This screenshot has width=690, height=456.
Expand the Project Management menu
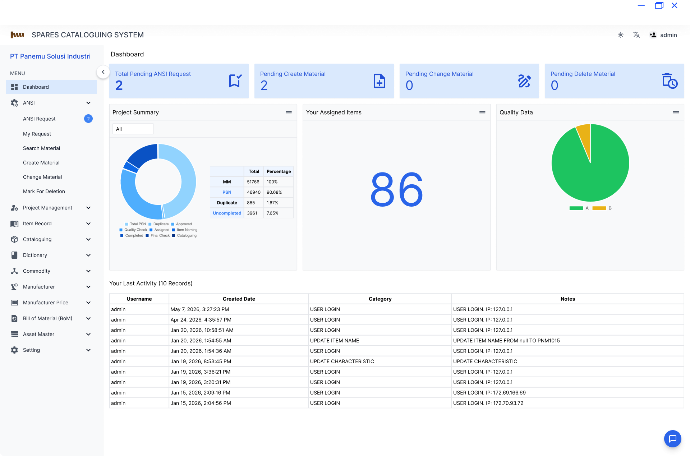coord(51,208)
